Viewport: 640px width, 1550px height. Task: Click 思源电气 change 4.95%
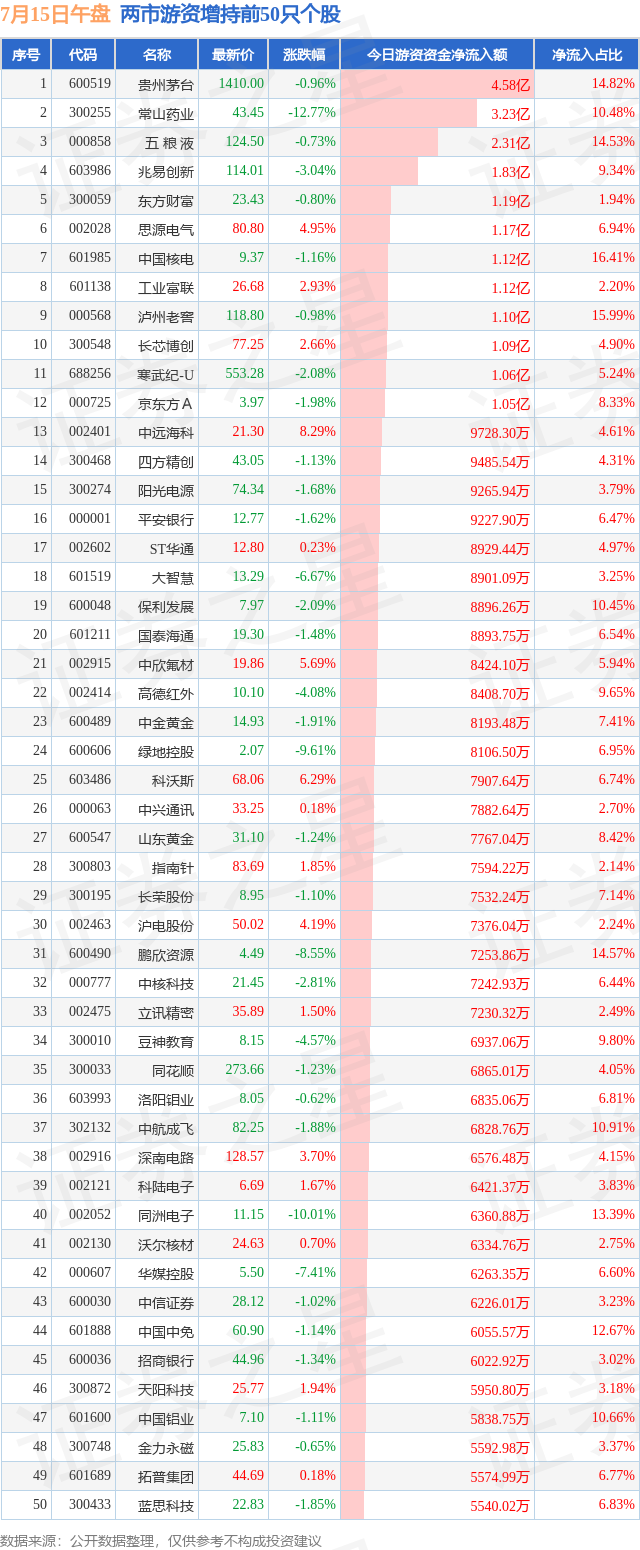click(x=318, y=229)
